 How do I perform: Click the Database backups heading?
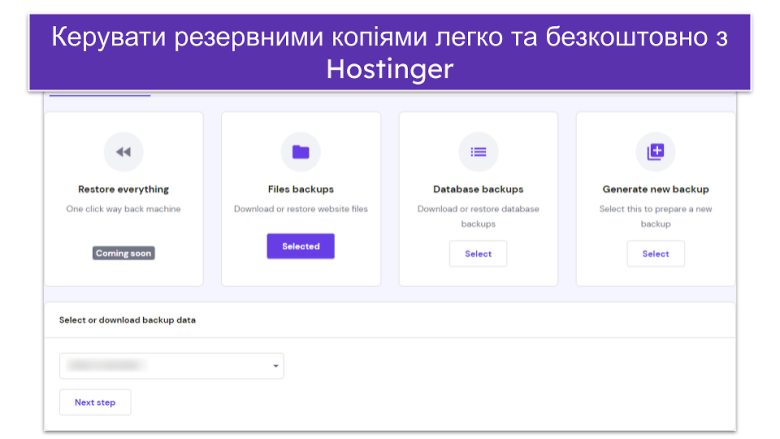[x=478, y=189]
